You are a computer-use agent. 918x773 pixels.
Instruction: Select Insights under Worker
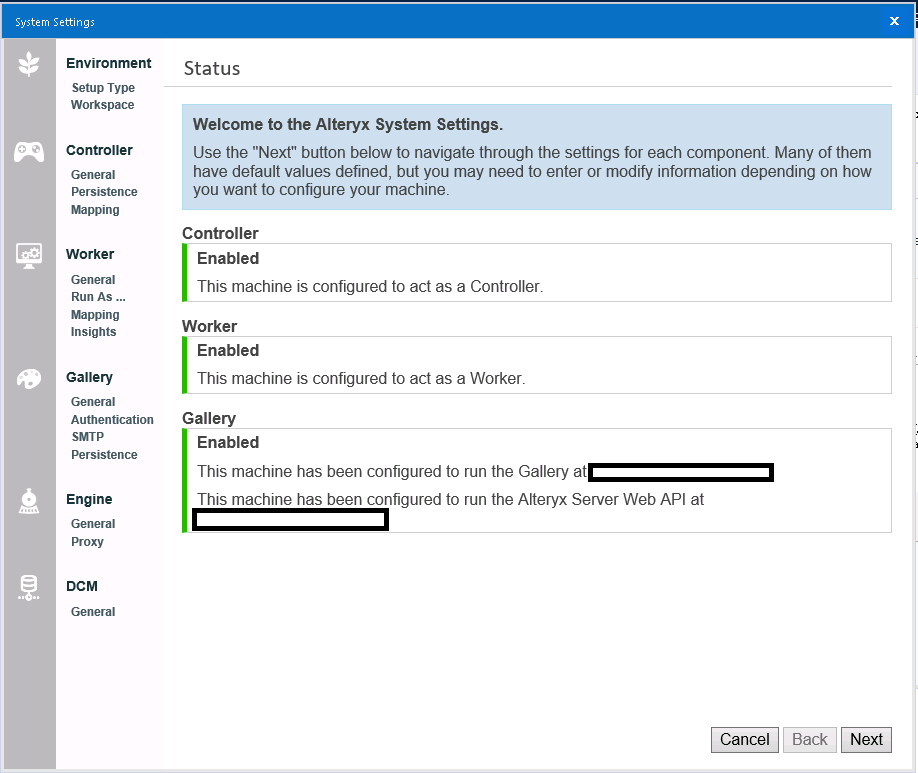(93, 331)
